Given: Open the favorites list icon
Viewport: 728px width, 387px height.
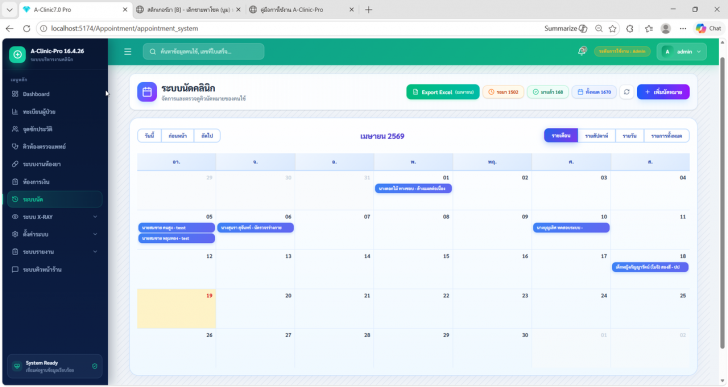Looking at the screenshot, I should 649,29.
